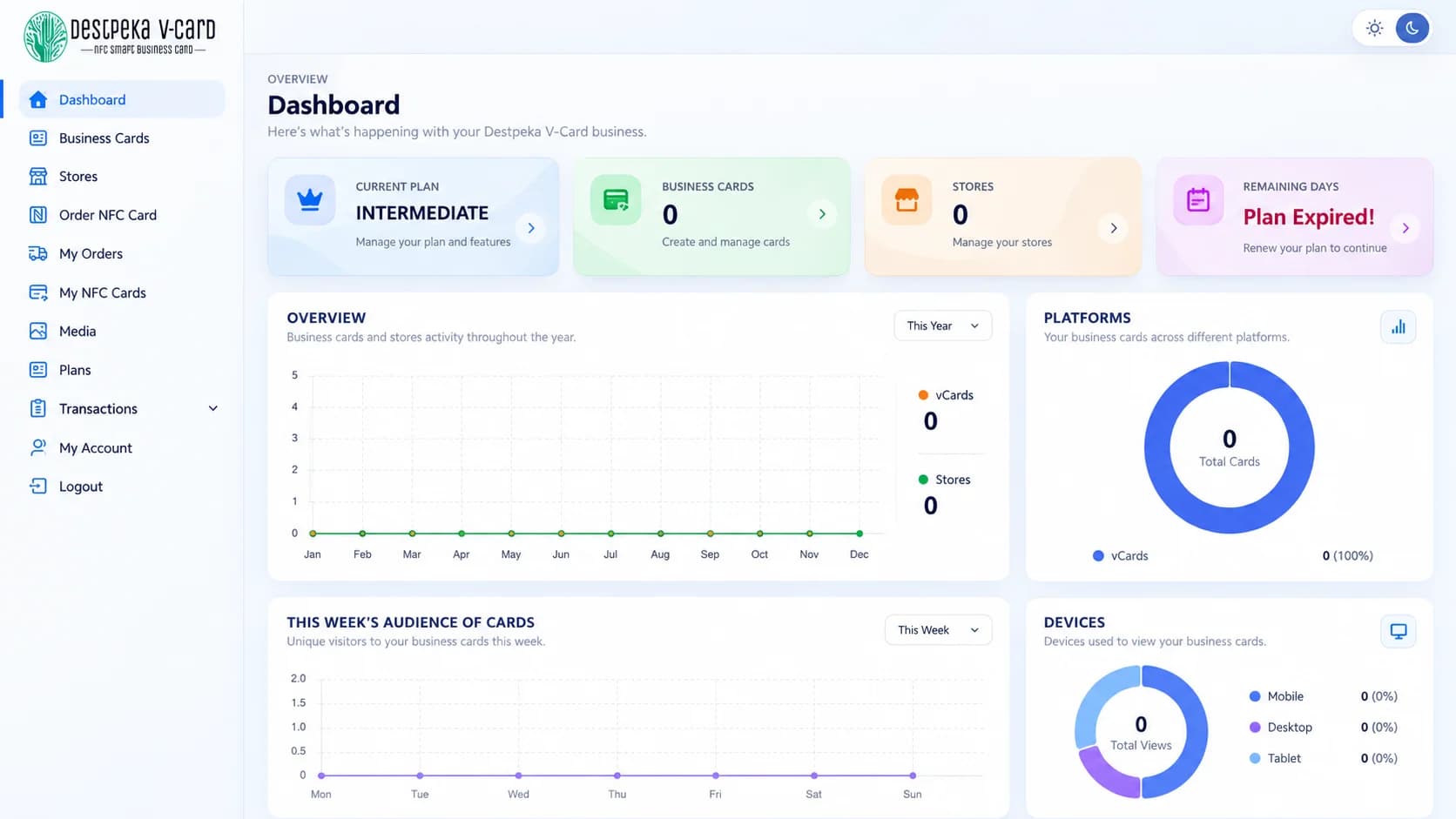Switch to dark mode with moon toggle
Image resolution: width=1456 pixels, height=819 pixels.
tap(1412, 28)
